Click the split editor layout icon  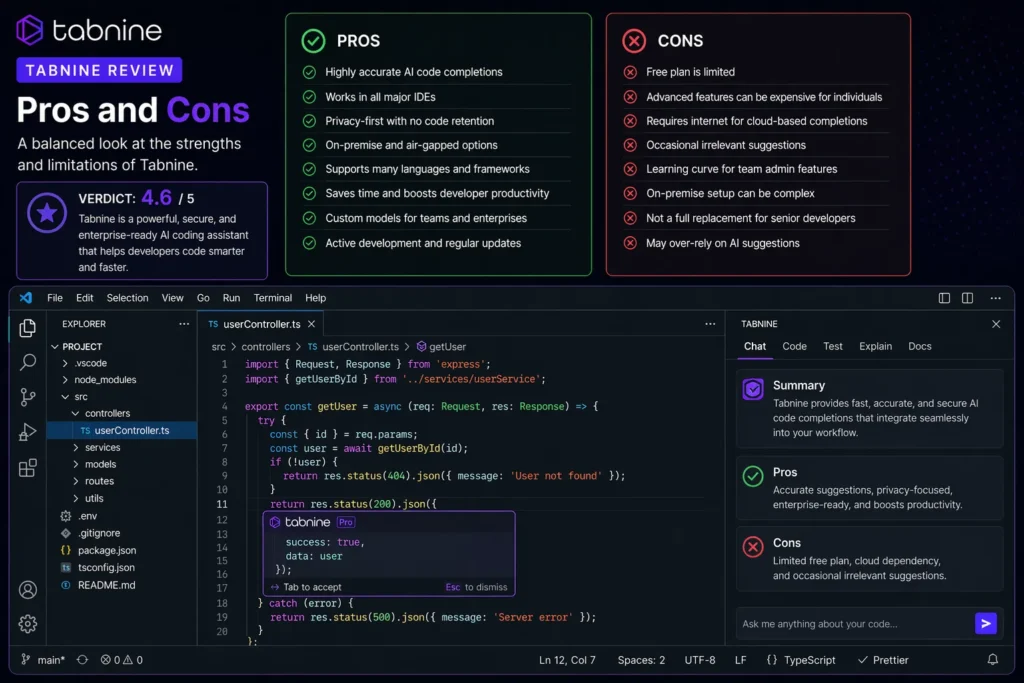[967, 298]
